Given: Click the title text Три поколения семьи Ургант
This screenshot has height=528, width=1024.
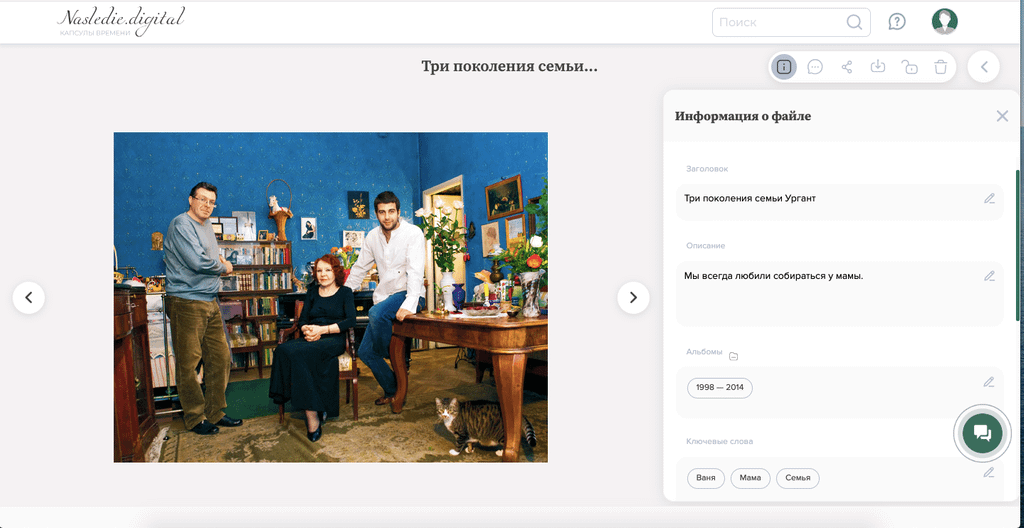Looking at the screenshot, I should [x=750, y=198].
